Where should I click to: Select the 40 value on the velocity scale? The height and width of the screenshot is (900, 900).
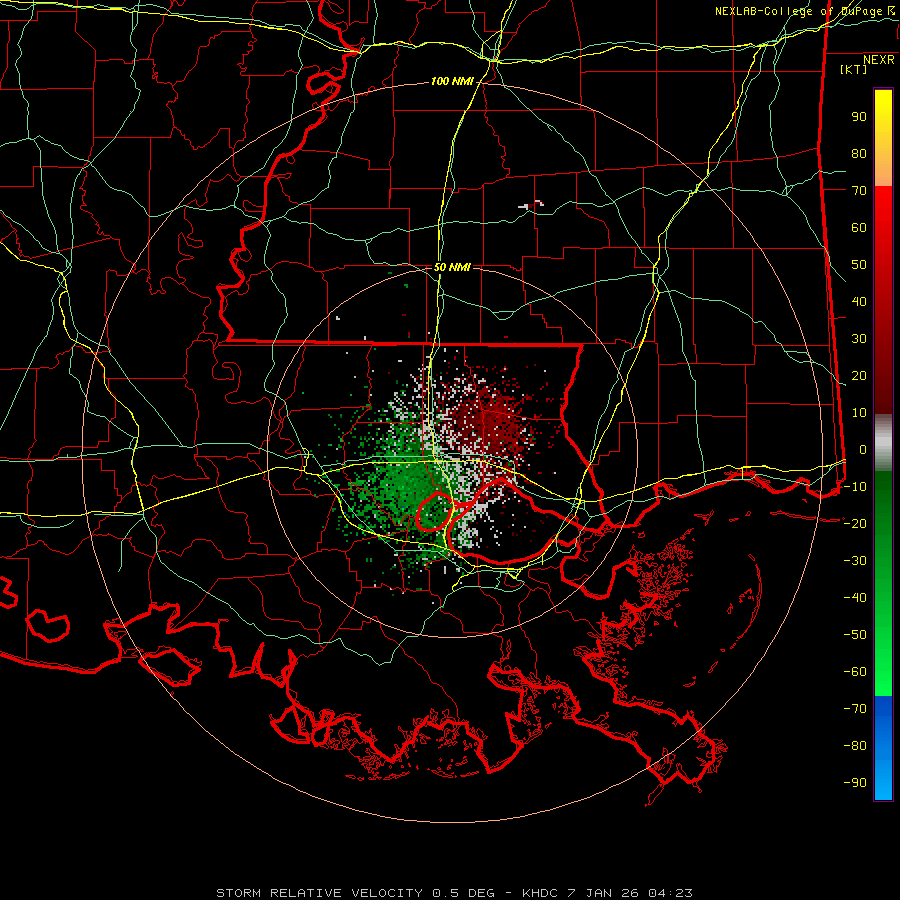pos(859,302)
